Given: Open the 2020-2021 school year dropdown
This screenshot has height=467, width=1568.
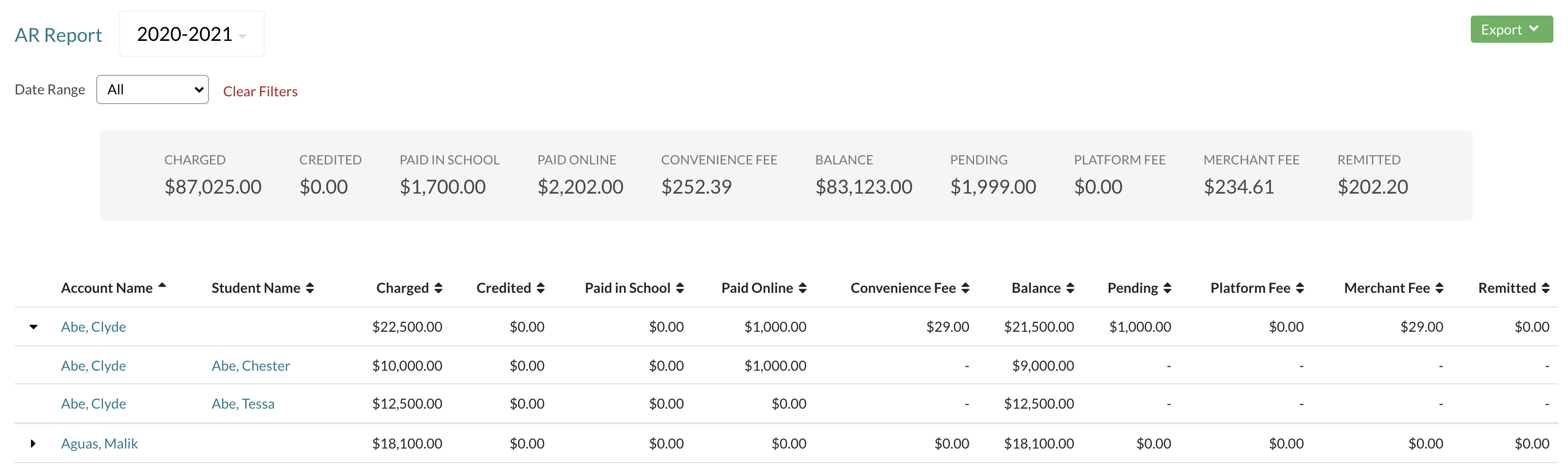Looking at the screenshot, I should pyautogui.click(x=191, y=34).
